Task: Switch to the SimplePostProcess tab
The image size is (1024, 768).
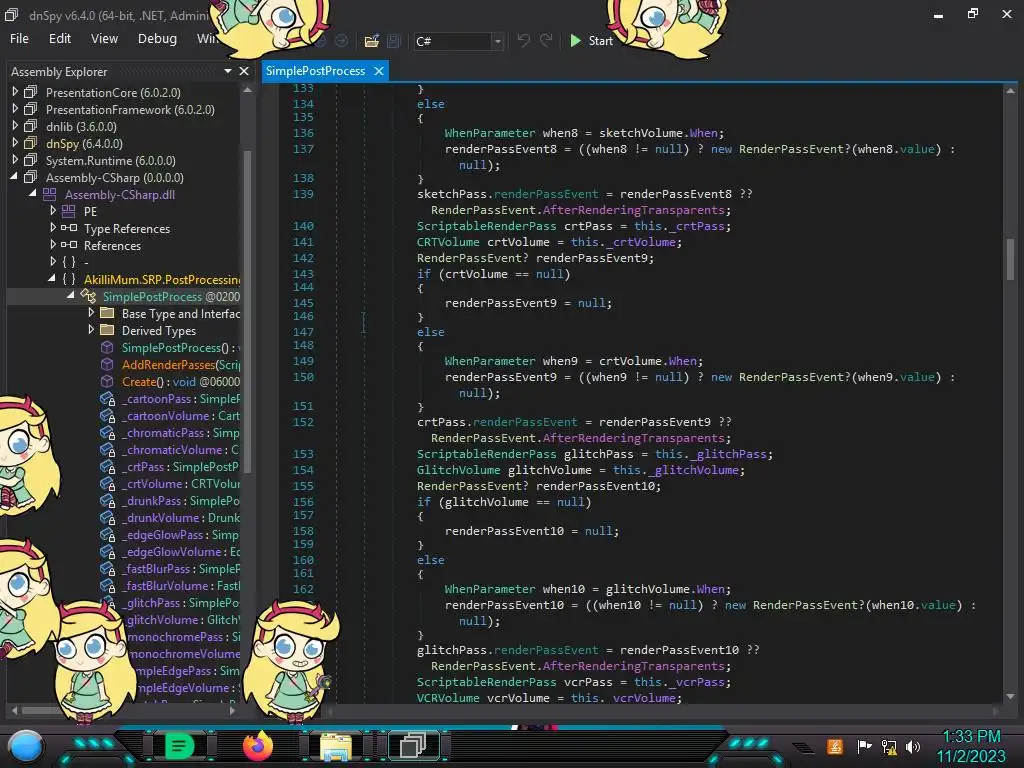Action: tap(315, 71)
